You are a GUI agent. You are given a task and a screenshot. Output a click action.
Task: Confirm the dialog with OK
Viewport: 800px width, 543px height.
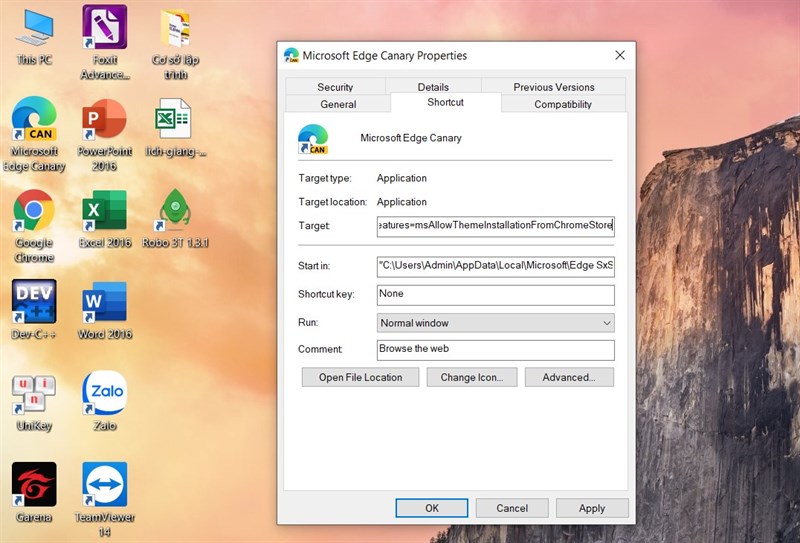coord(432,508)
